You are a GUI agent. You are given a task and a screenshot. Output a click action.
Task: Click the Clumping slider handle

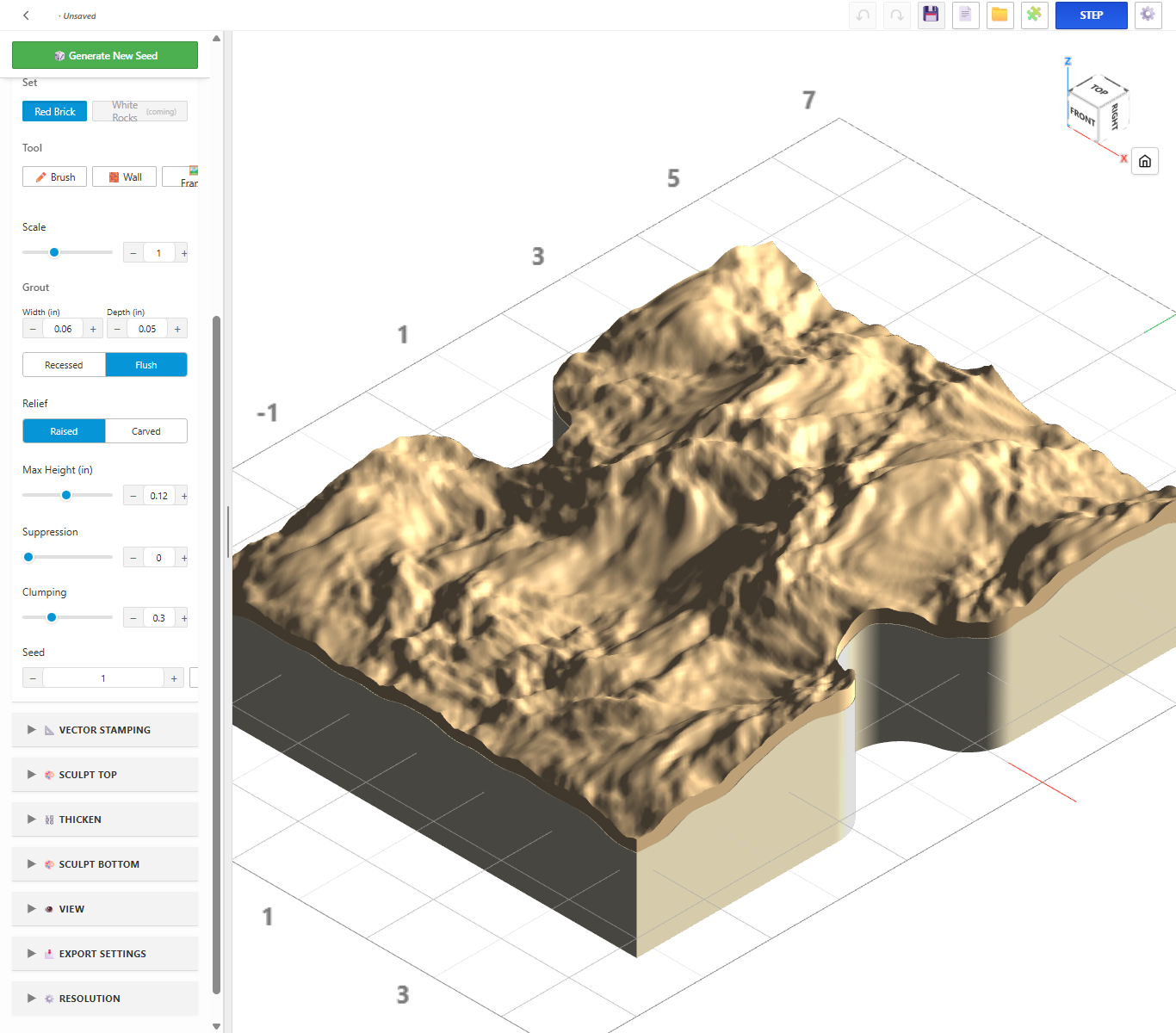coord(52,617)
